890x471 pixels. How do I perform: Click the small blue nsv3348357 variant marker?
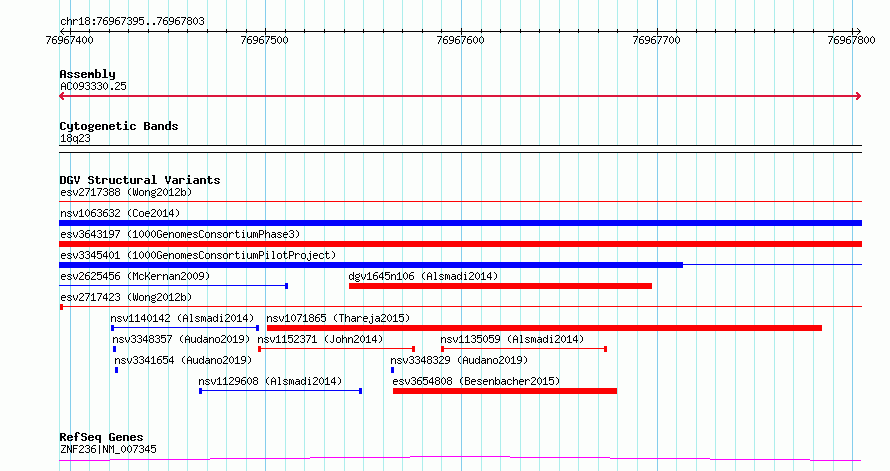(114, 349)
